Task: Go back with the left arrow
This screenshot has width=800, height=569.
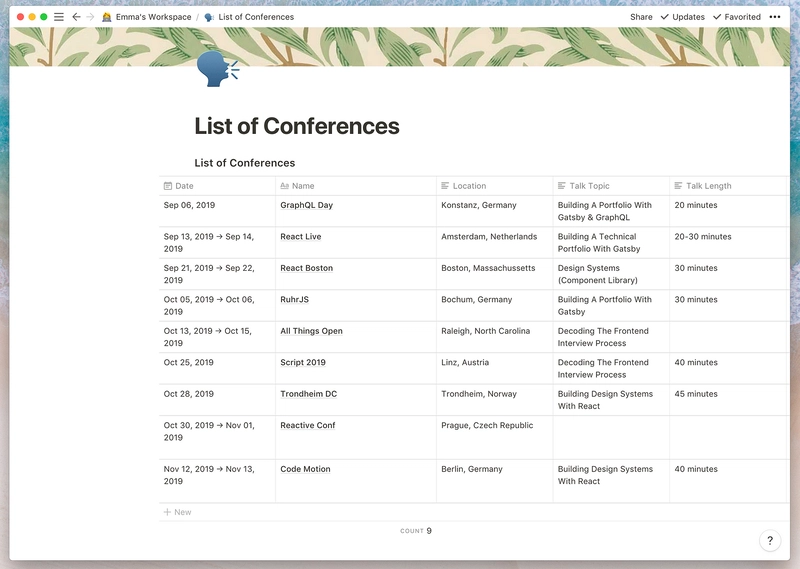Action: (x=76, y=17)
